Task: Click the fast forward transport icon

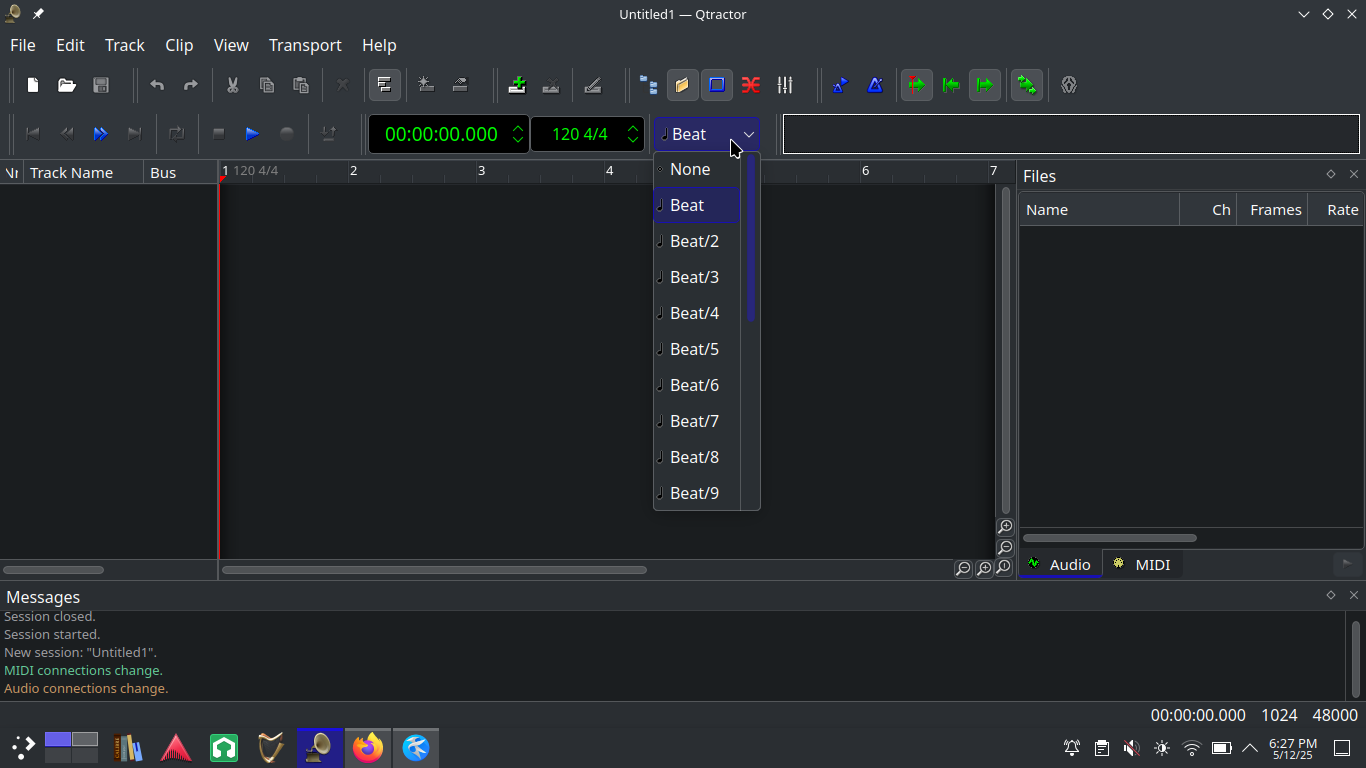Action: tap(100, 134)
